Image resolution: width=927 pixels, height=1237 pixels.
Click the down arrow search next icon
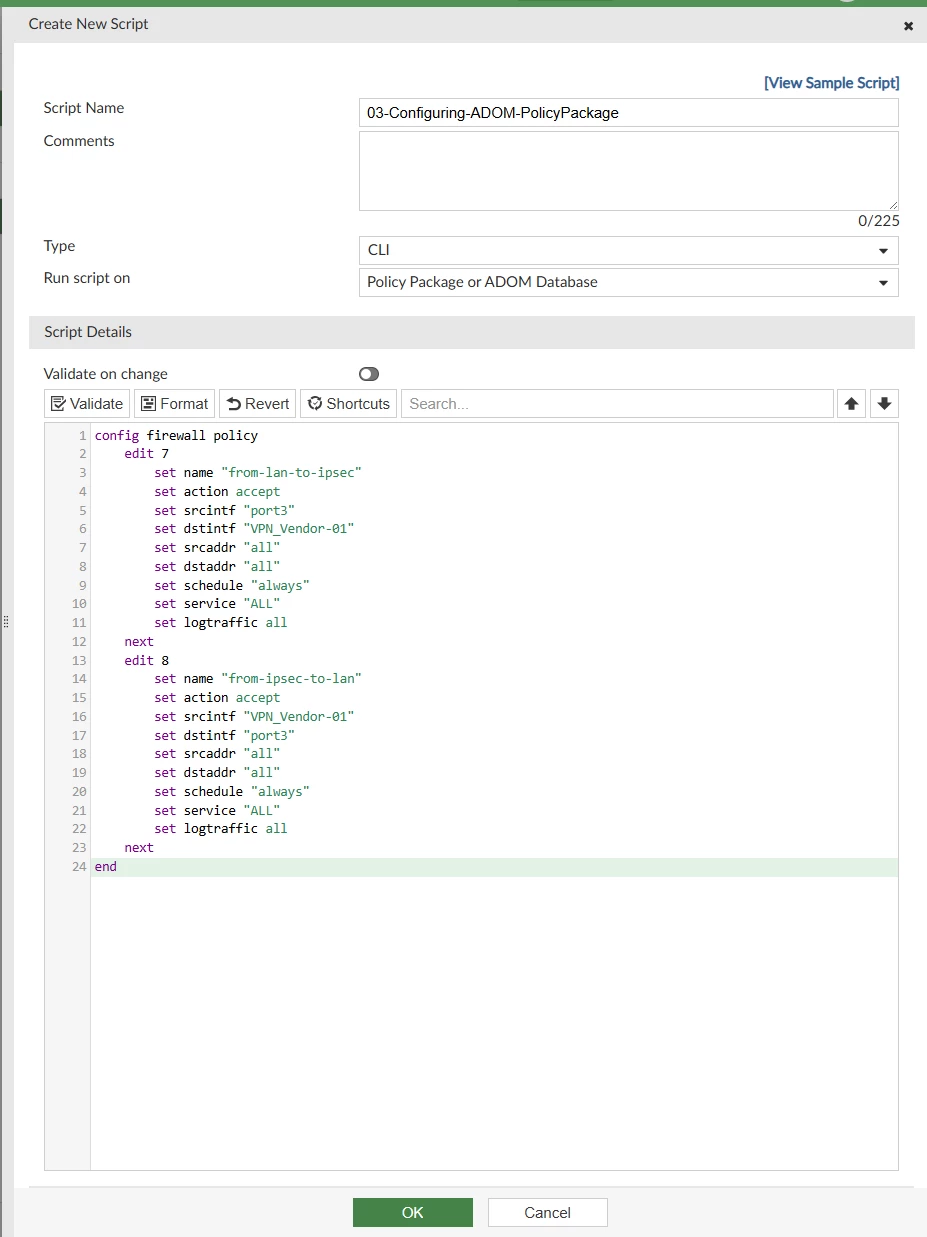pyautogui.click(x=884, y=404)
